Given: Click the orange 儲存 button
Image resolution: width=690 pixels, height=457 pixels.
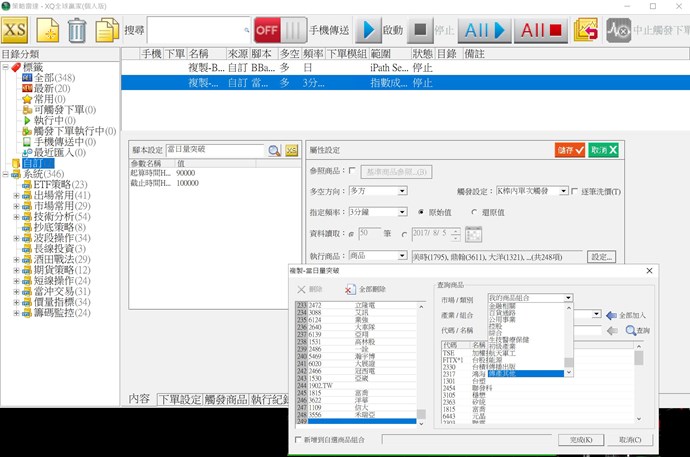Looking at the screenshot, I should [570, 150].
